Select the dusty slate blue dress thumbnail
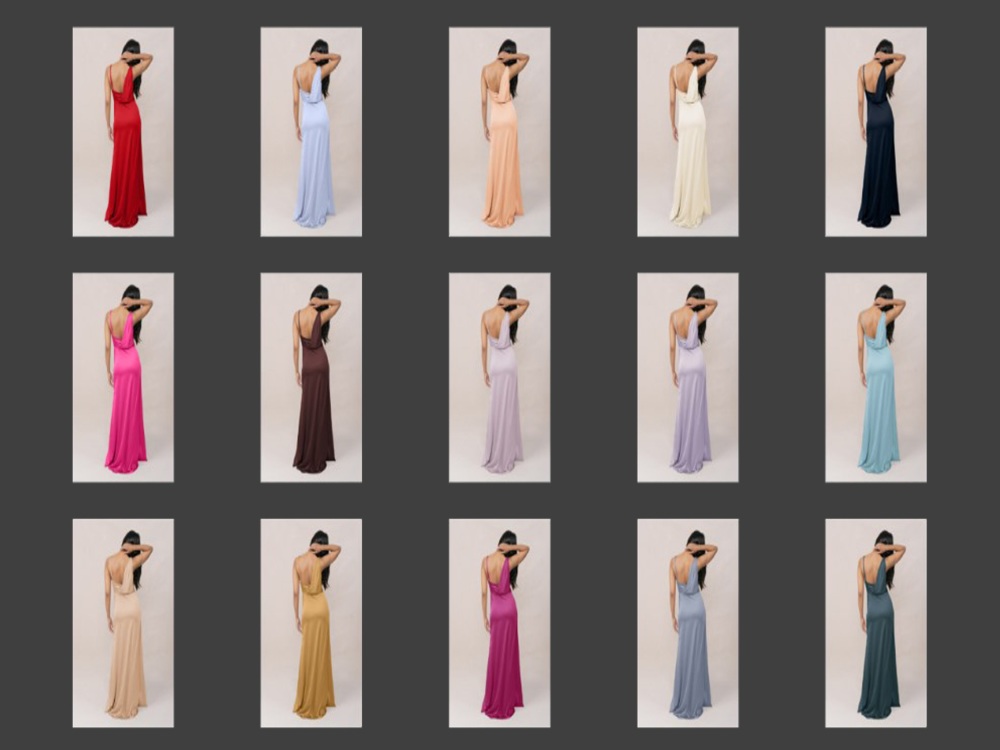Screen dimensions: 1000x750 688,623
